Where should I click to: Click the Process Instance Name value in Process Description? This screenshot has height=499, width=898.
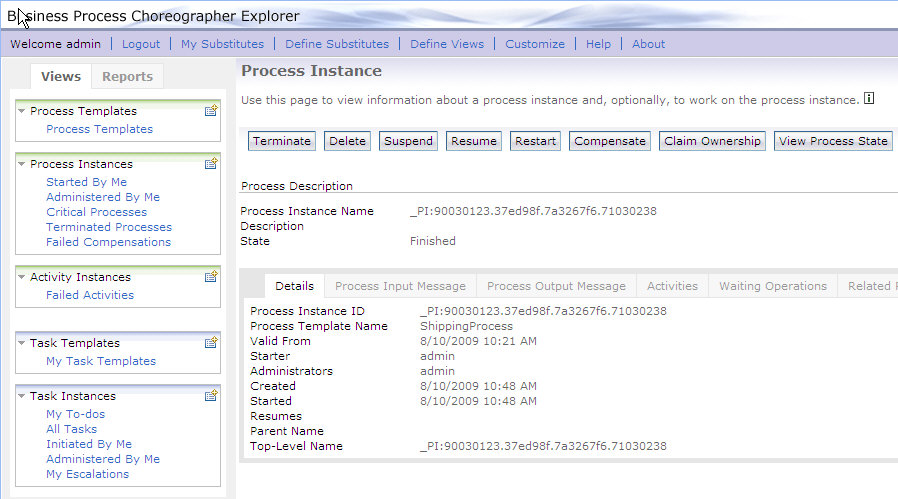coord(533,211)
